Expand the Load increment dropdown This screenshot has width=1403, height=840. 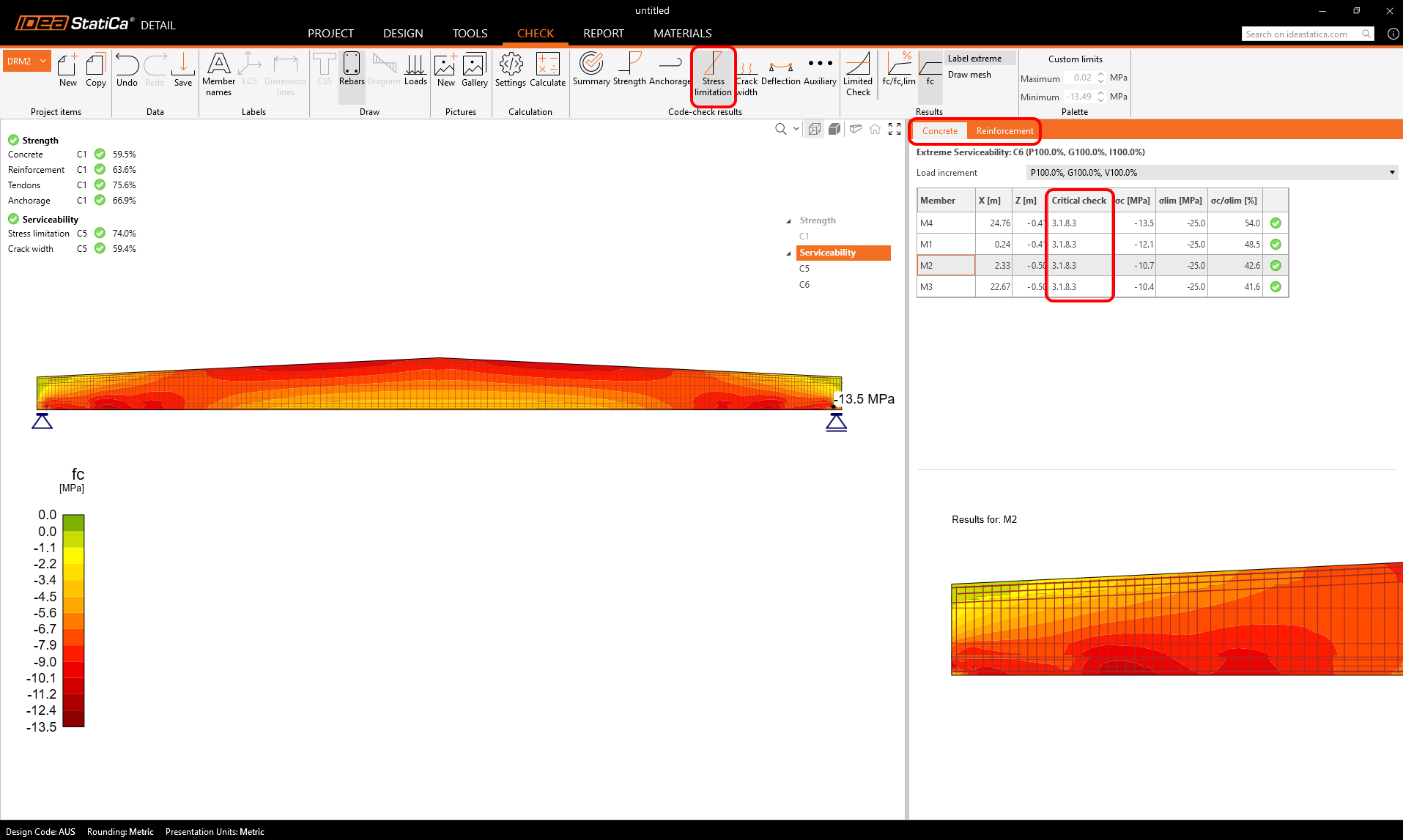click(x=1391, y=173)
